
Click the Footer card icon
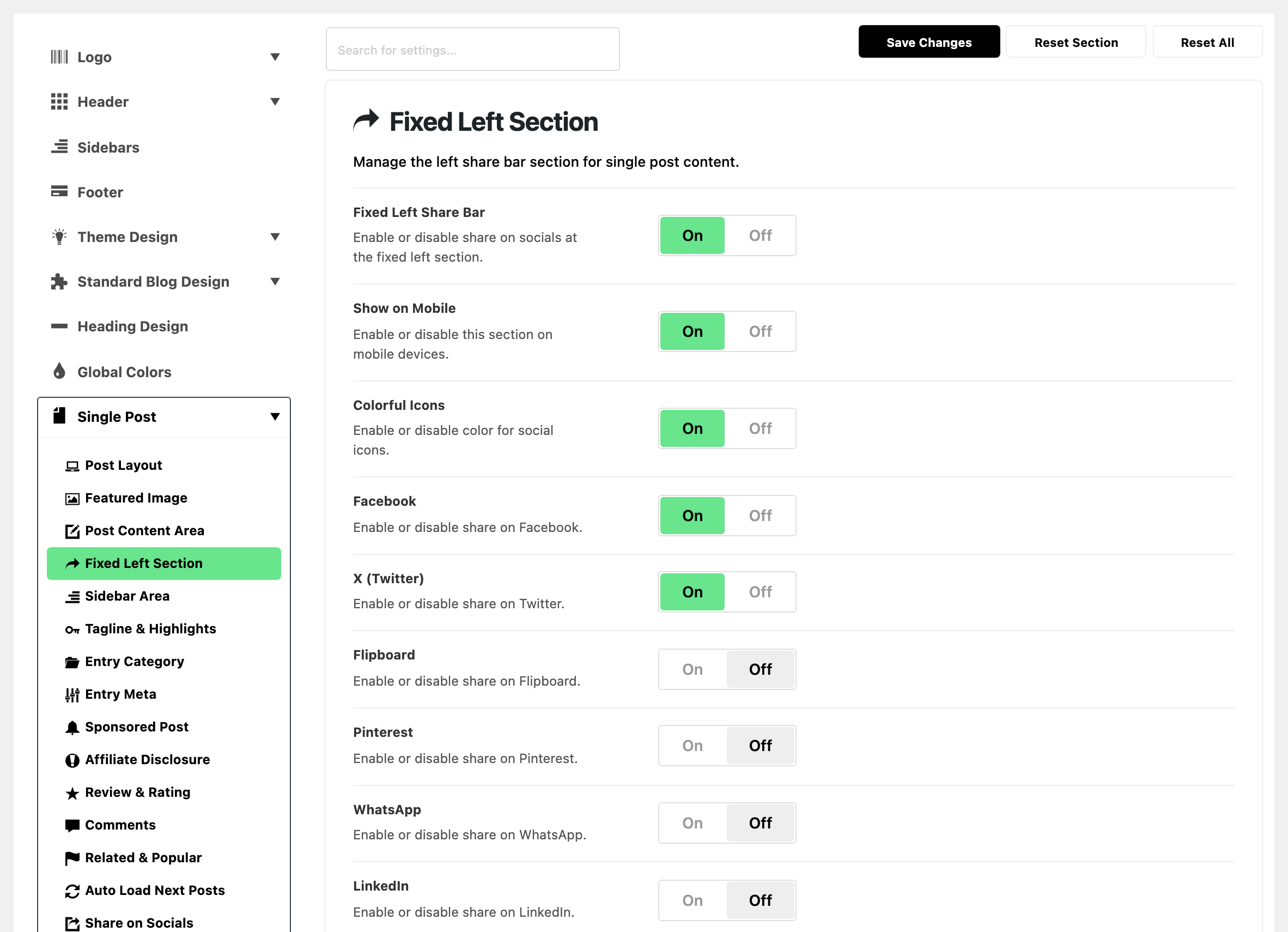coord(59,191)
